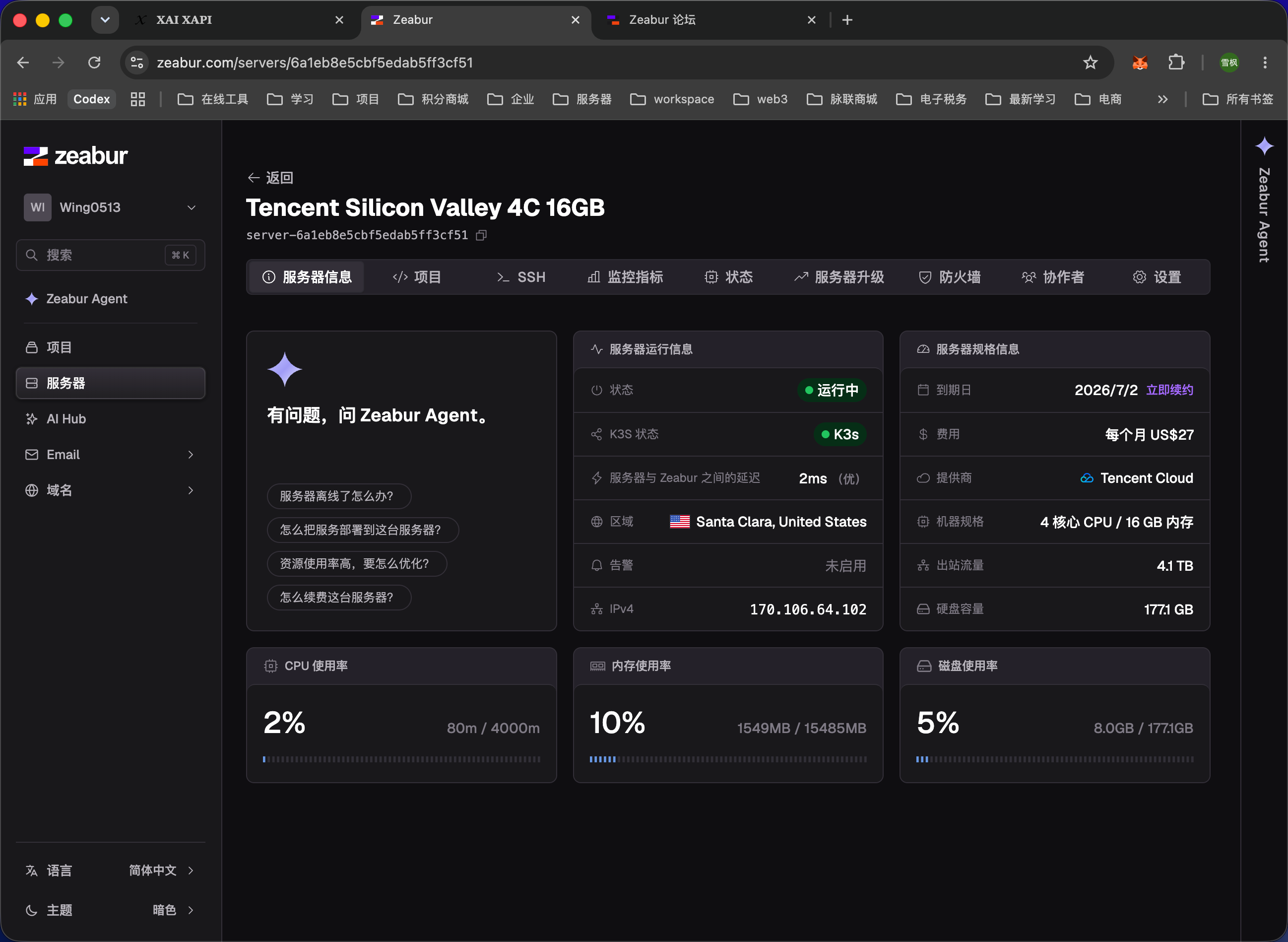Click the Tencent Cloud provider value
This screenshot has width=1288, height=942.
click(x=1136, y=478)
